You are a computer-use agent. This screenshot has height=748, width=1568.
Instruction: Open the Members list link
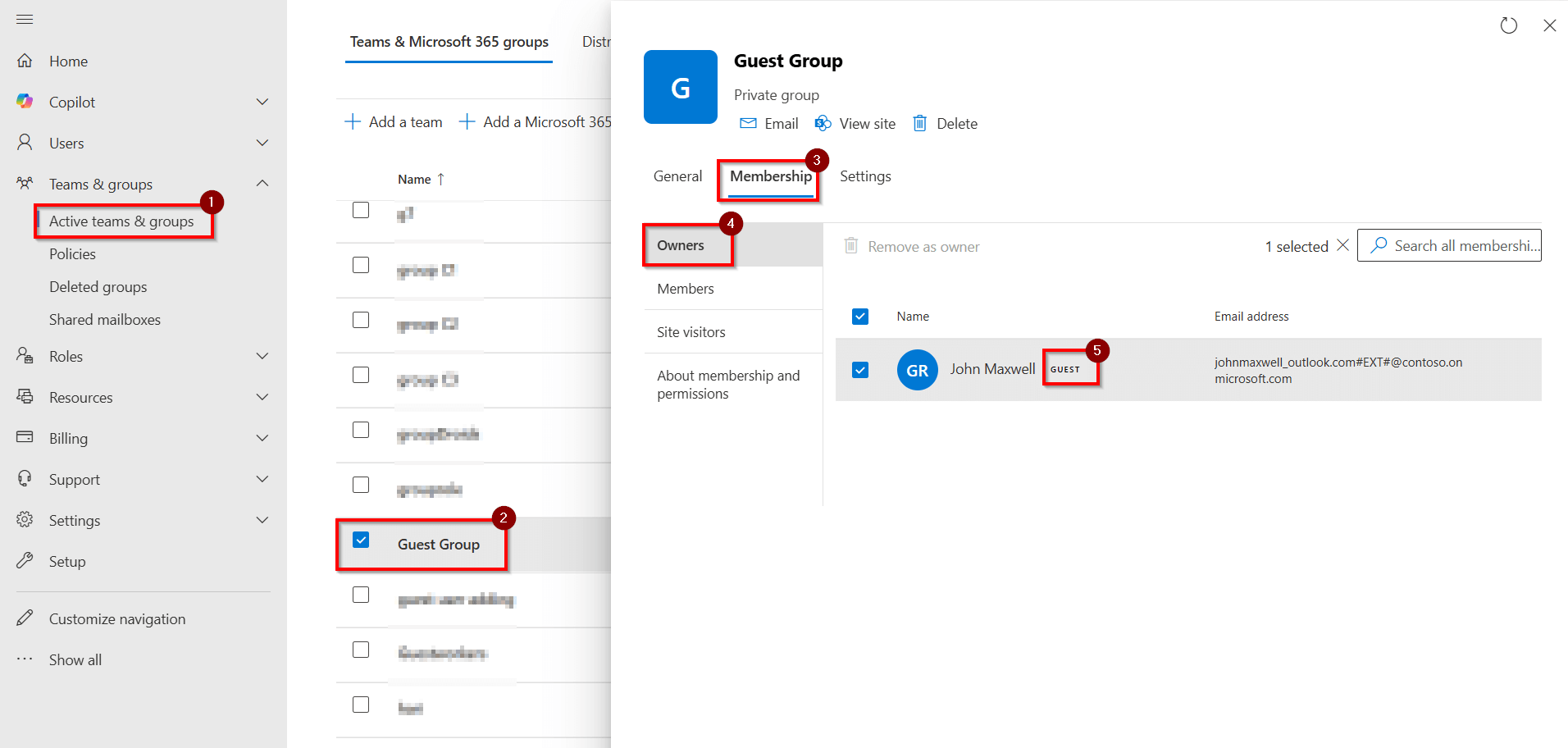click(686, 288)
